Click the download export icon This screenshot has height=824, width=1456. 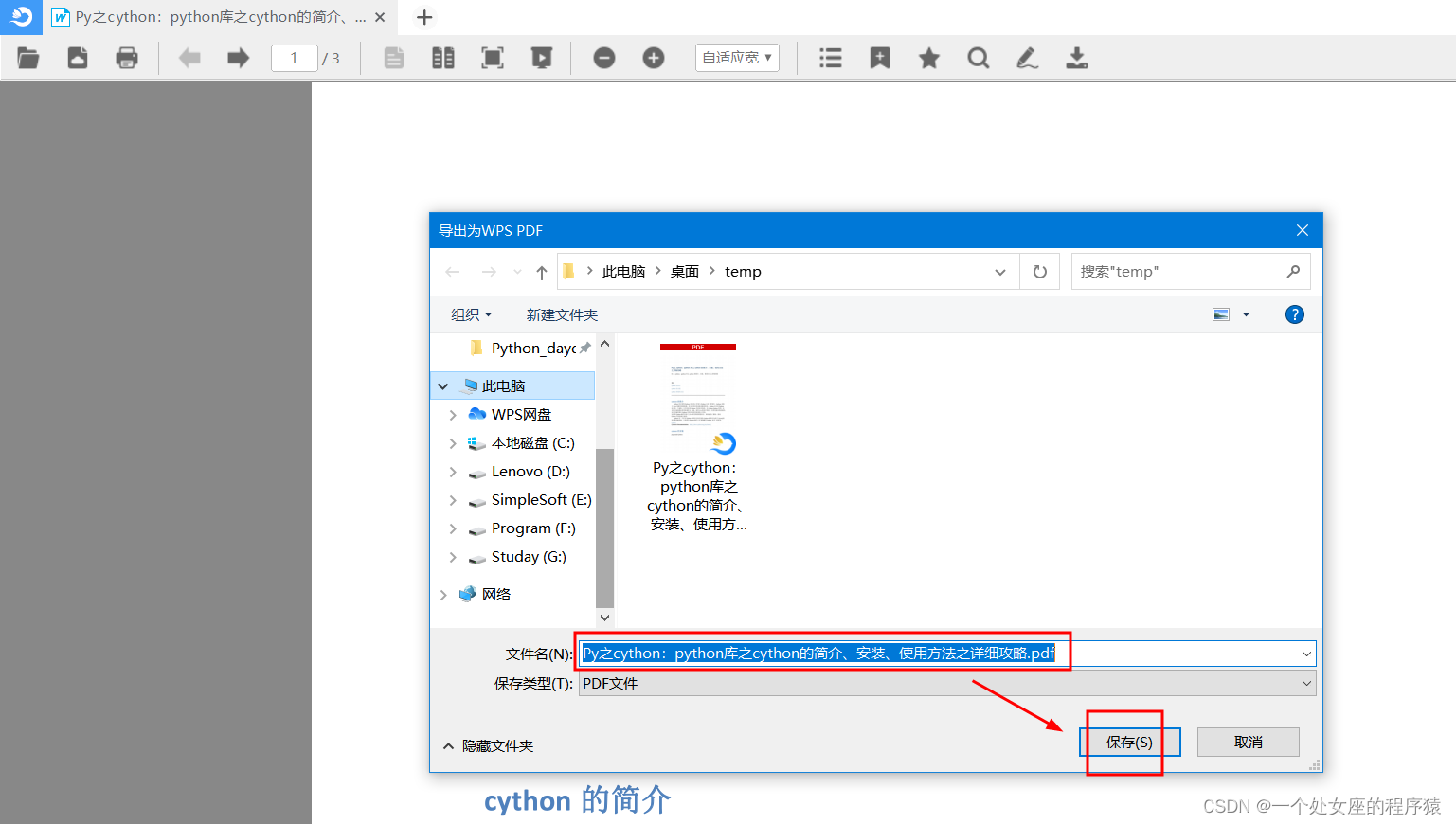point(1077,58)
